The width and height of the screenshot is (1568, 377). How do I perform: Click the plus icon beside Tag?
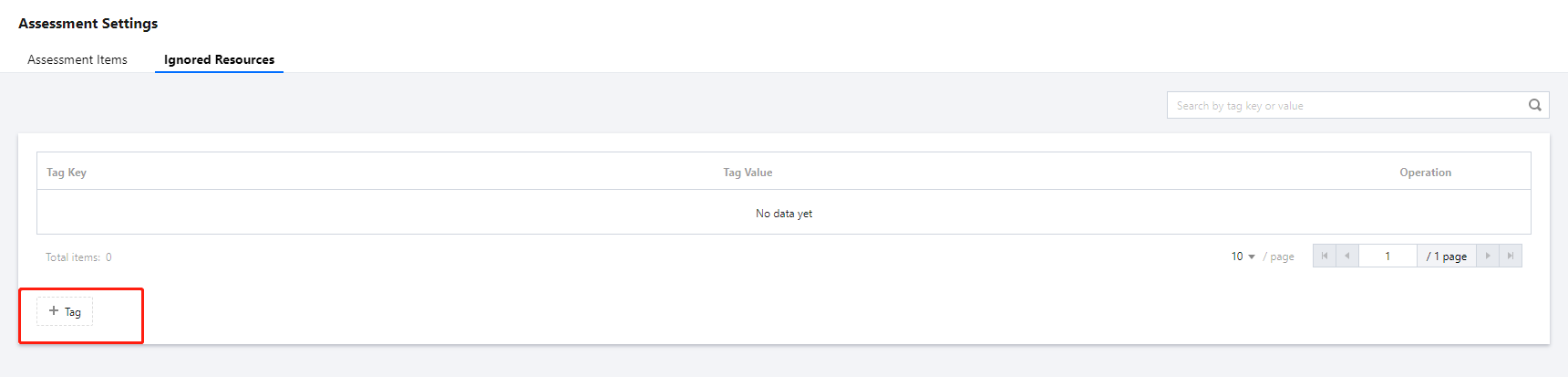(x=54, y=311)
